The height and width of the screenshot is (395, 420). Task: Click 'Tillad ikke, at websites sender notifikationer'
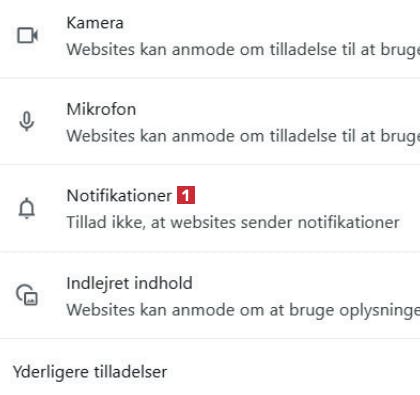tap(233, 222)
